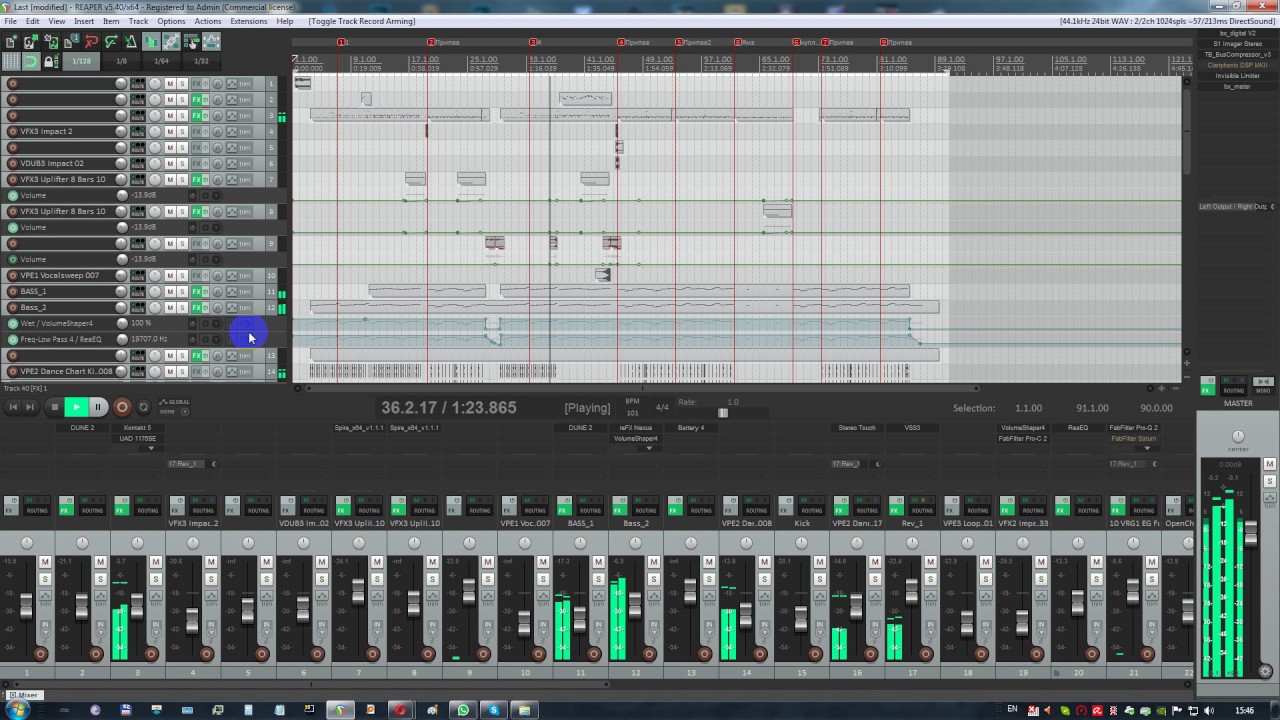Toggle the metronome toolbar icon
Image resolution: width=1280 pixels, height=720 pixels.
pos(131,41)
